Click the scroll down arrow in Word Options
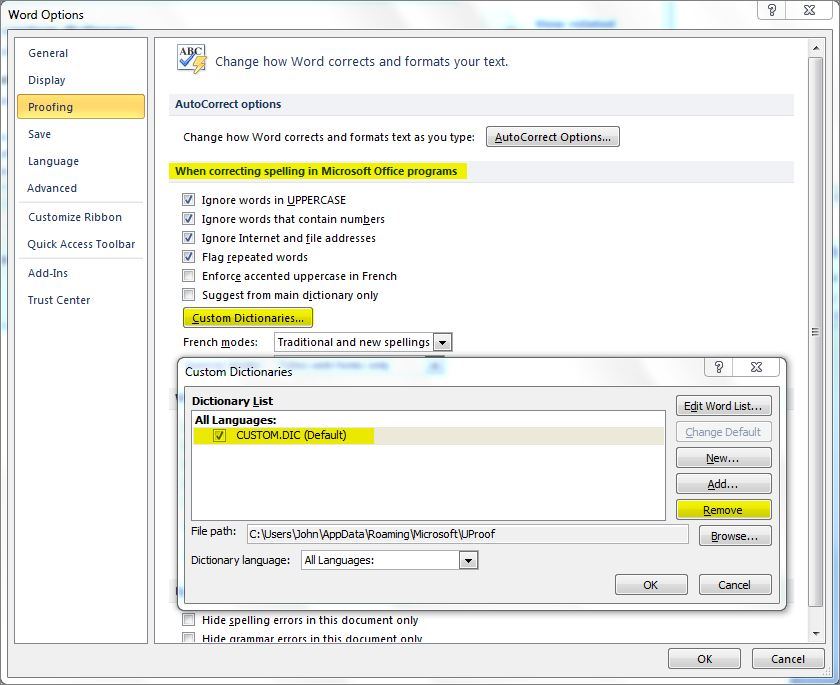 [x=816, y=634]
